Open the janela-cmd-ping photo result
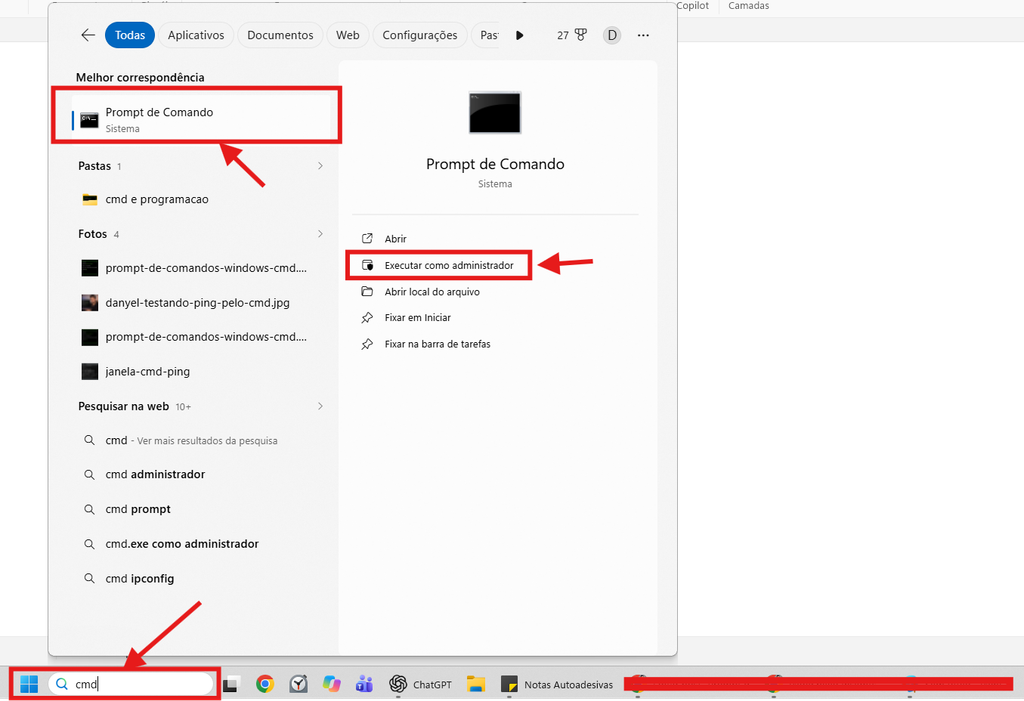Image resolution: width=1024 pixels, height=701 pixels. [x=202, y=372]
